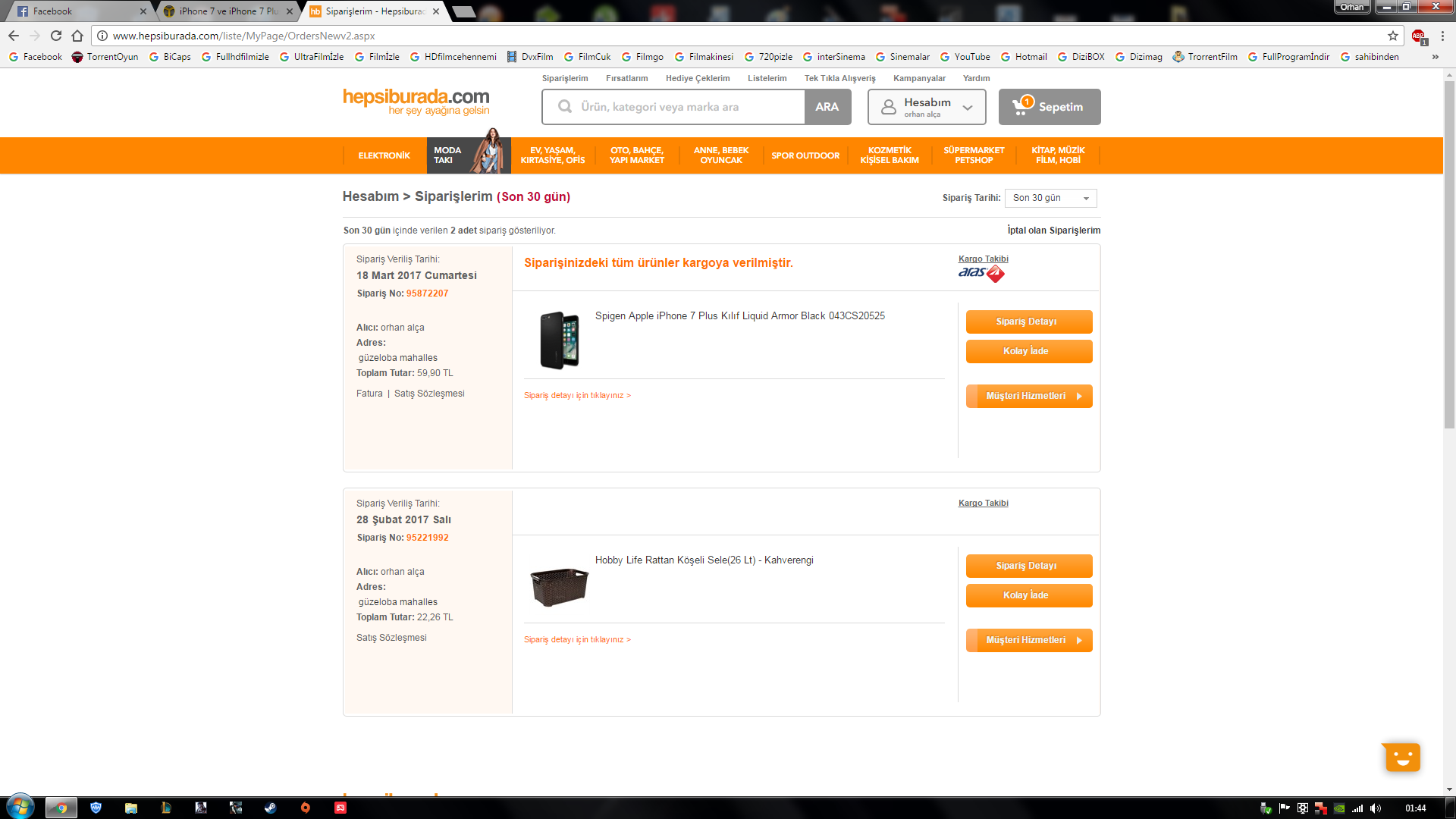Open Steam from the taskbar
The height and width of the screenshot is (819, 1456).
click(270, 808)
